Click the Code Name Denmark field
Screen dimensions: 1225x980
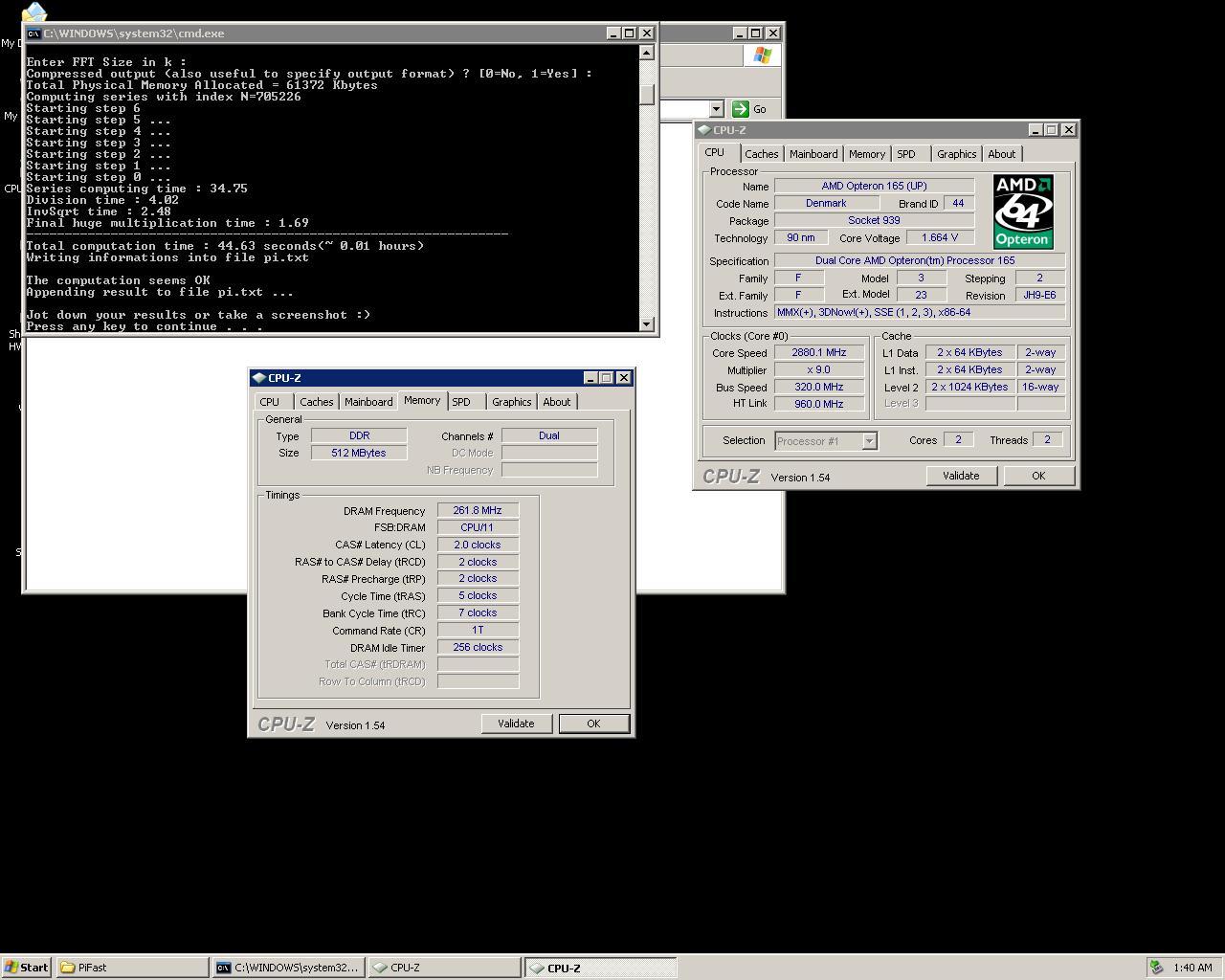pos(826,203)
